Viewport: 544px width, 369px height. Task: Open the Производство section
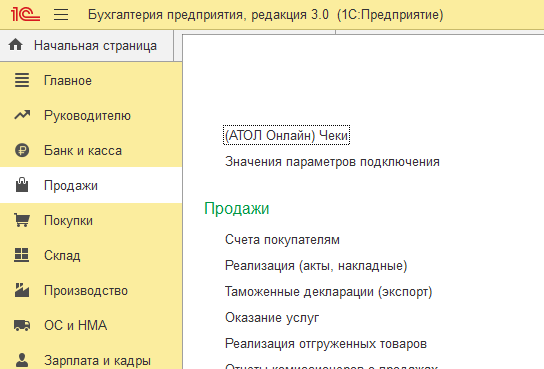click(91, 291)
